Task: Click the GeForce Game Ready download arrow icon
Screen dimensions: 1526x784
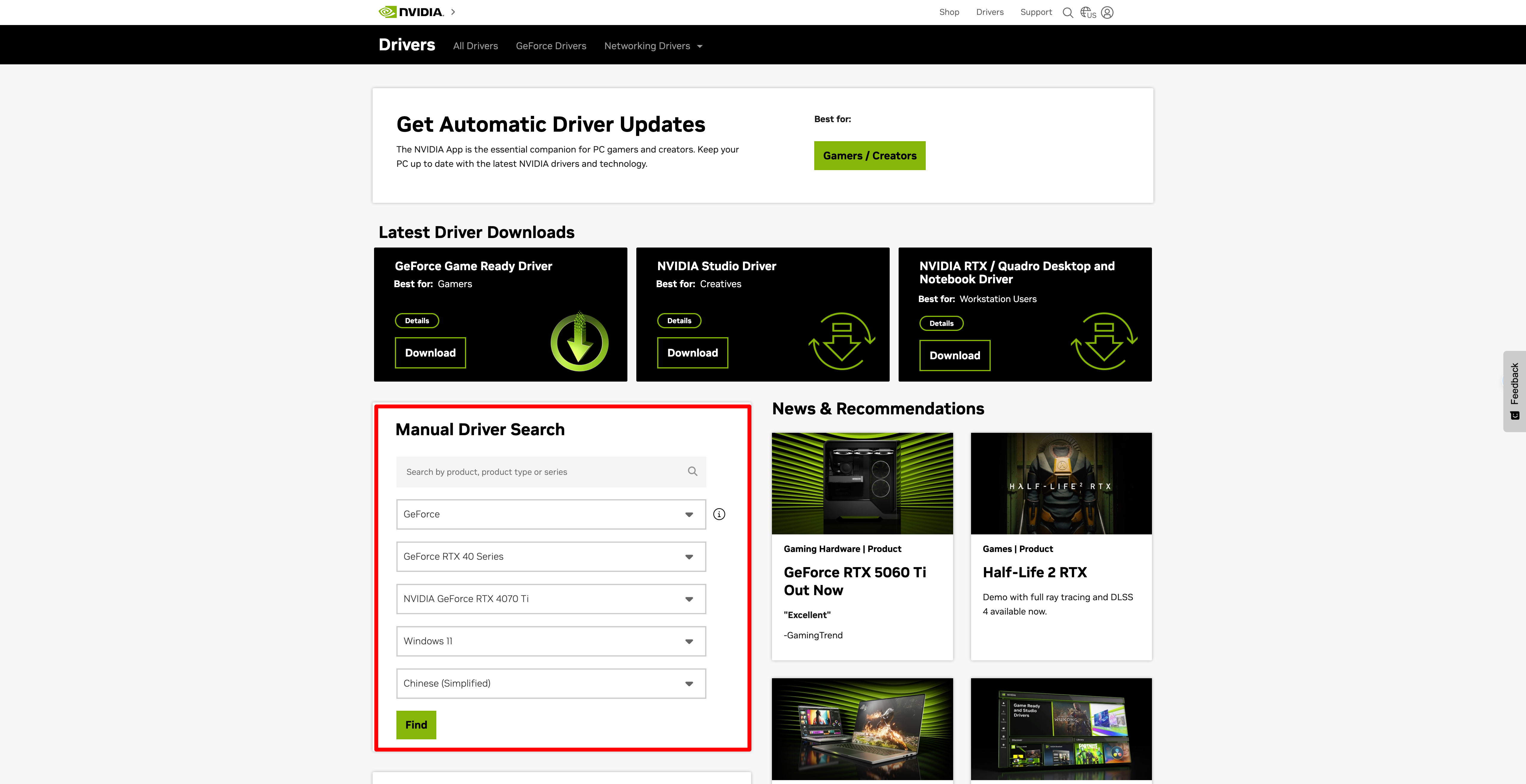Action: [579, 342]
